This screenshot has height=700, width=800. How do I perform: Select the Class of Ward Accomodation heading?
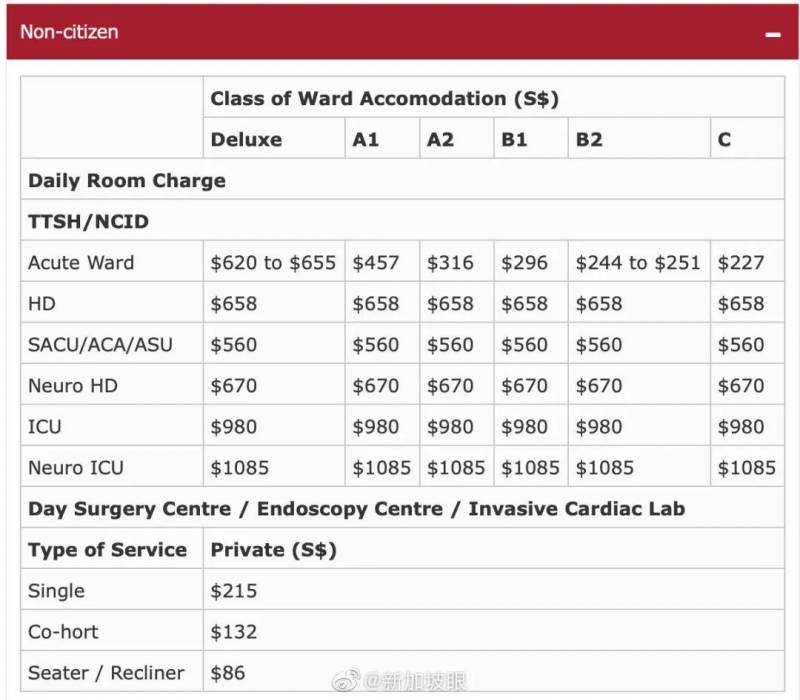coord(384,98)
